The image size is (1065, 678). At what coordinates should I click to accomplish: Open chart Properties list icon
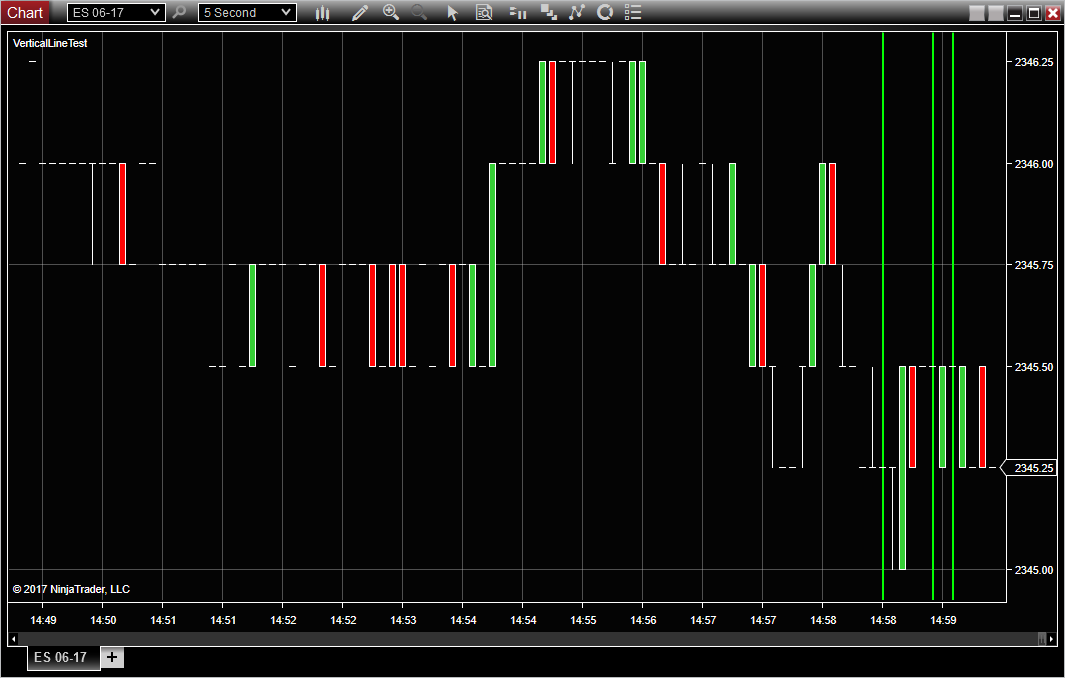point(633,12)
